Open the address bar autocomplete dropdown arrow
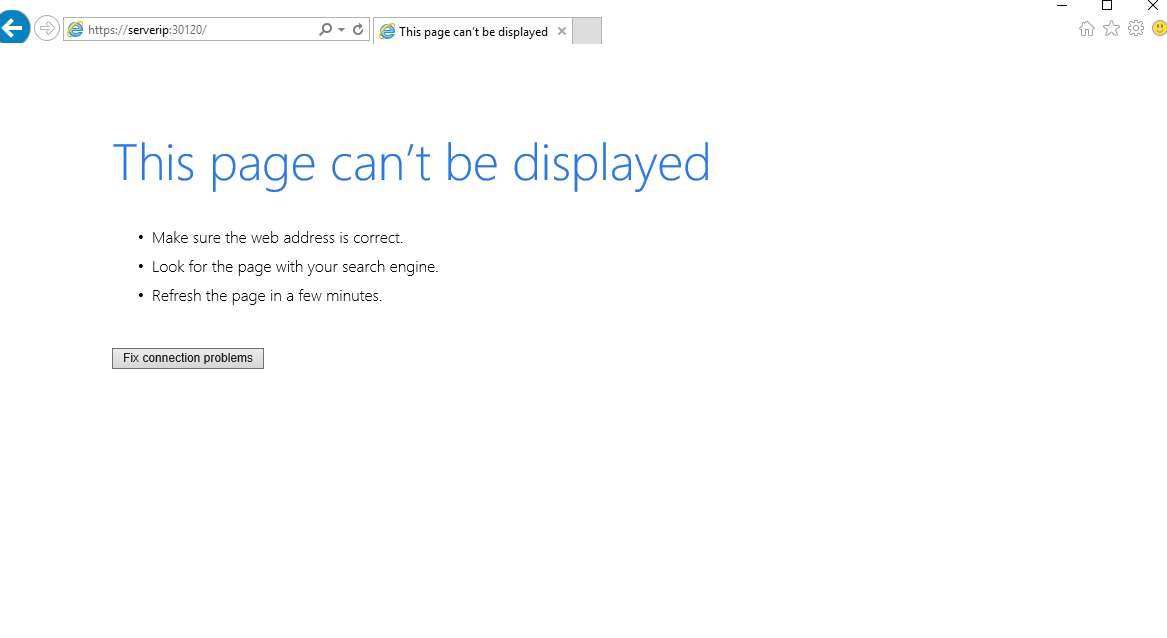The width and height of the screenshot is (1167, 638). [x=342, y=30]
